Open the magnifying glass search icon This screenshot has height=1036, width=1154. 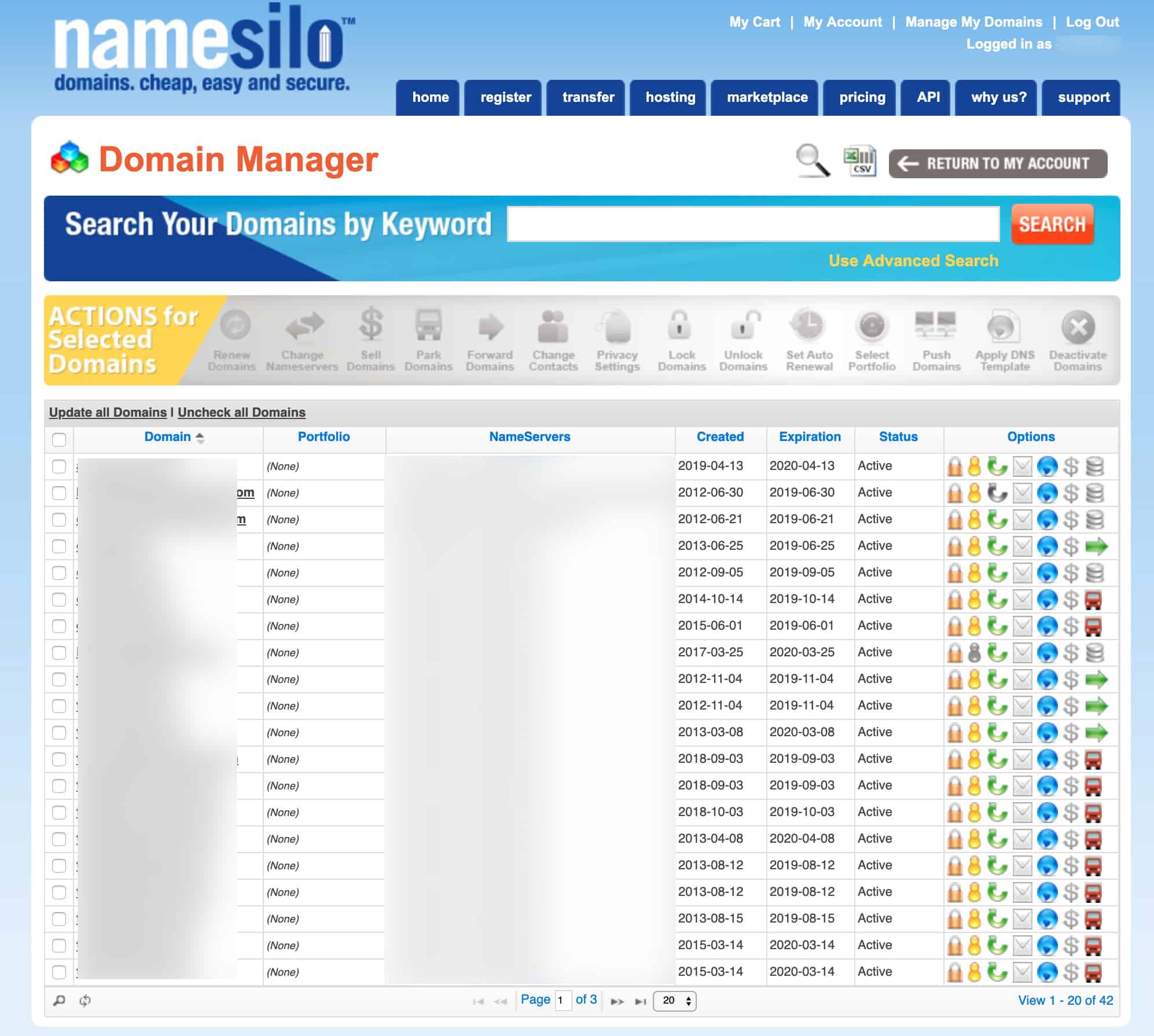tap(813, 160)
